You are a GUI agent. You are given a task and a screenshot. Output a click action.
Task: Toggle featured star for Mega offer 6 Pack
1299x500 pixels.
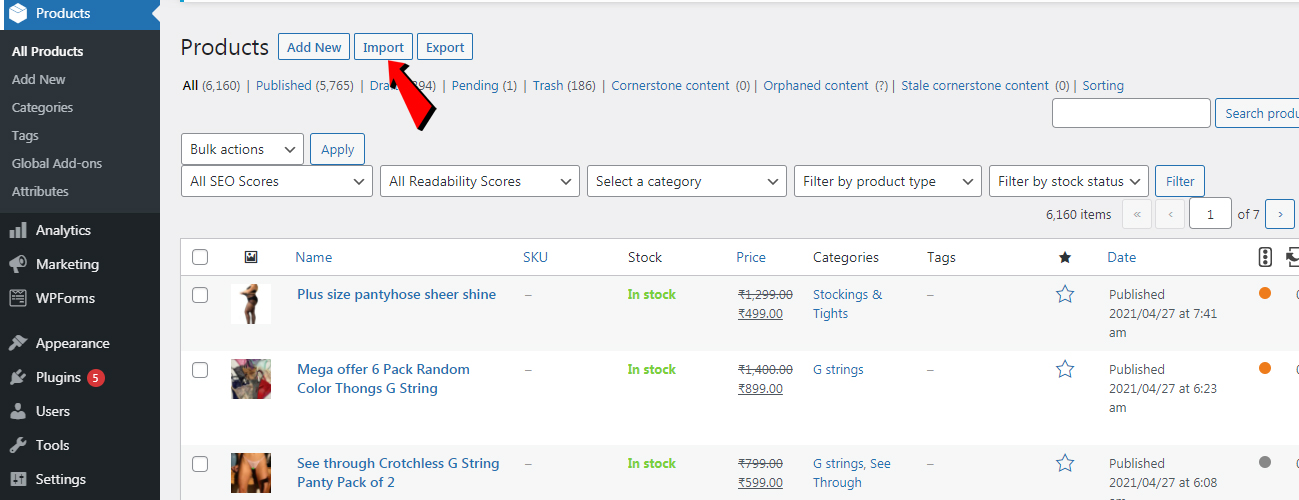1065,369
